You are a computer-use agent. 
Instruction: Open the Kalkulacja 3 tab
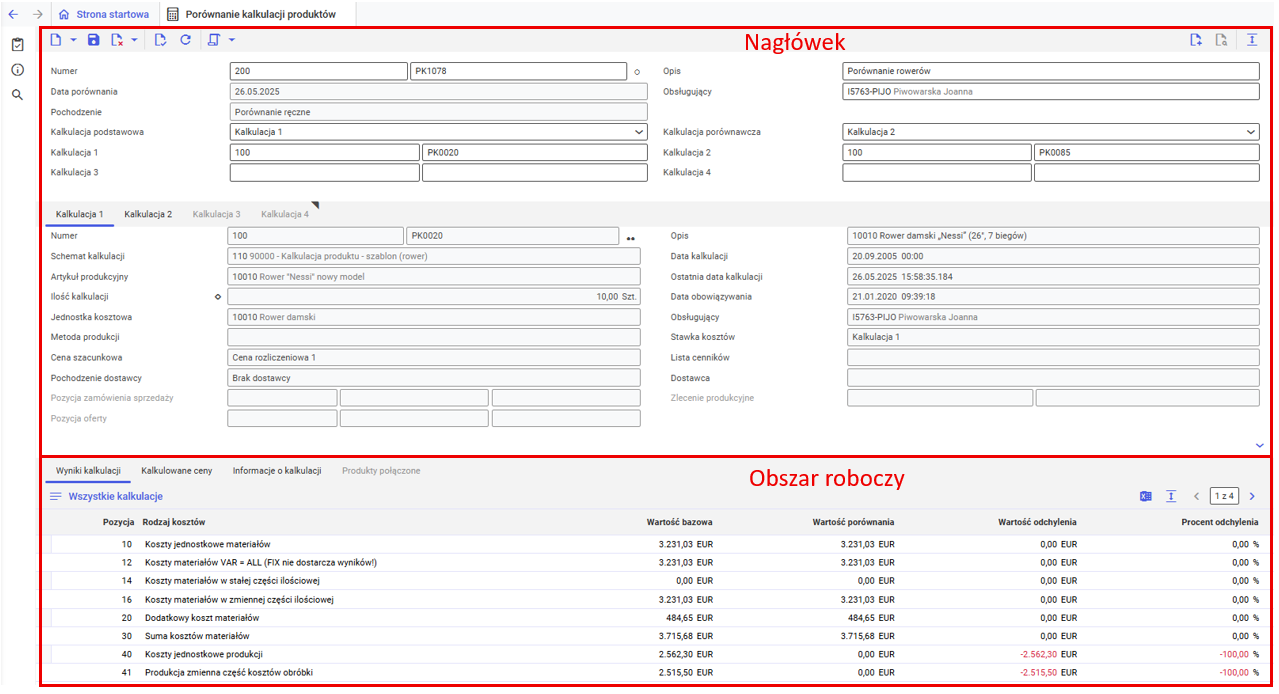click(216, 214)
